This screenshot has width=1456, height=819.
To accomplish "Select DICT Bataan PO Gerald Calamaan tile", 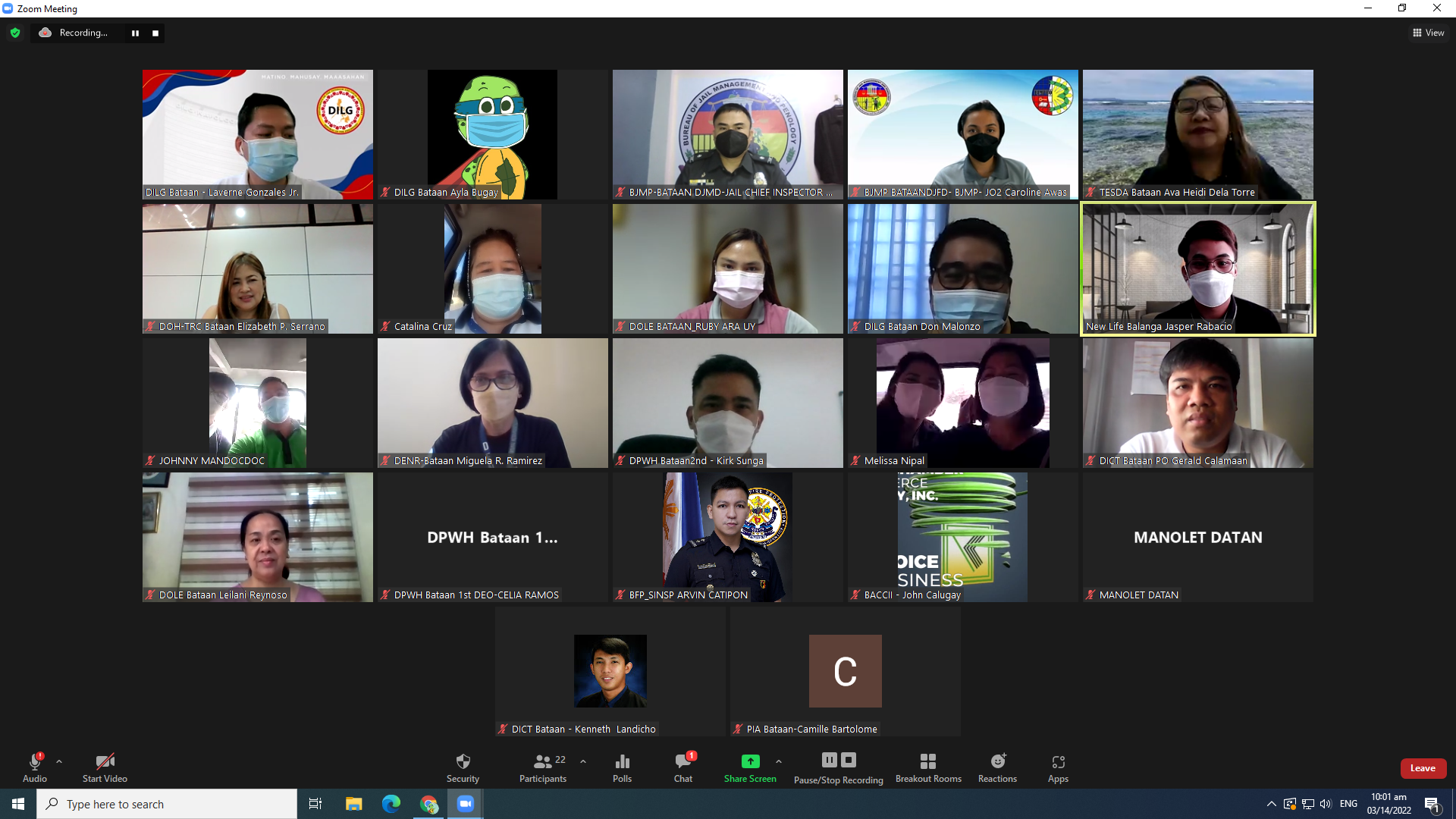I will (1198, 403).
